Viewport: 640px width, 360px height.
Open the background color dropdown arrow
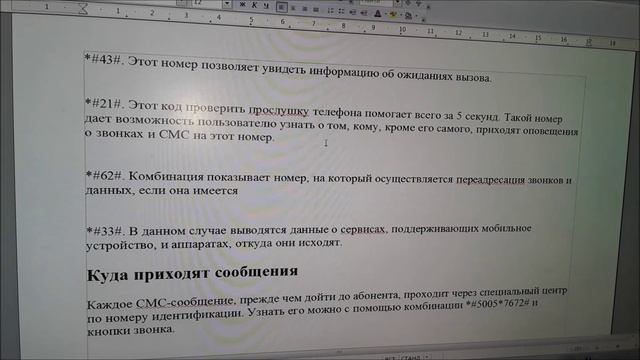416,17
